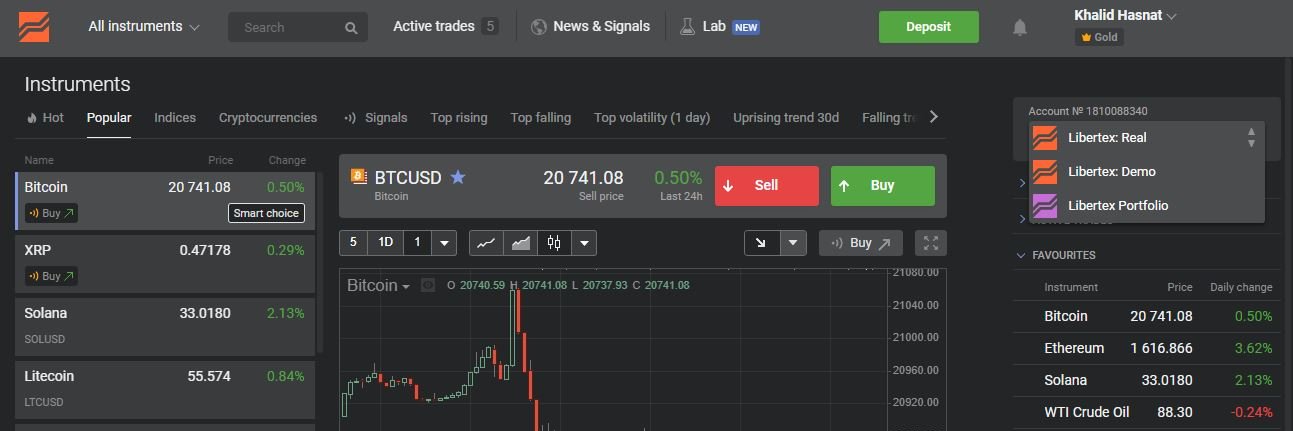Expand chart to fullscreen
Viewport: 1293px width, 431px height.
pos(931,243)
